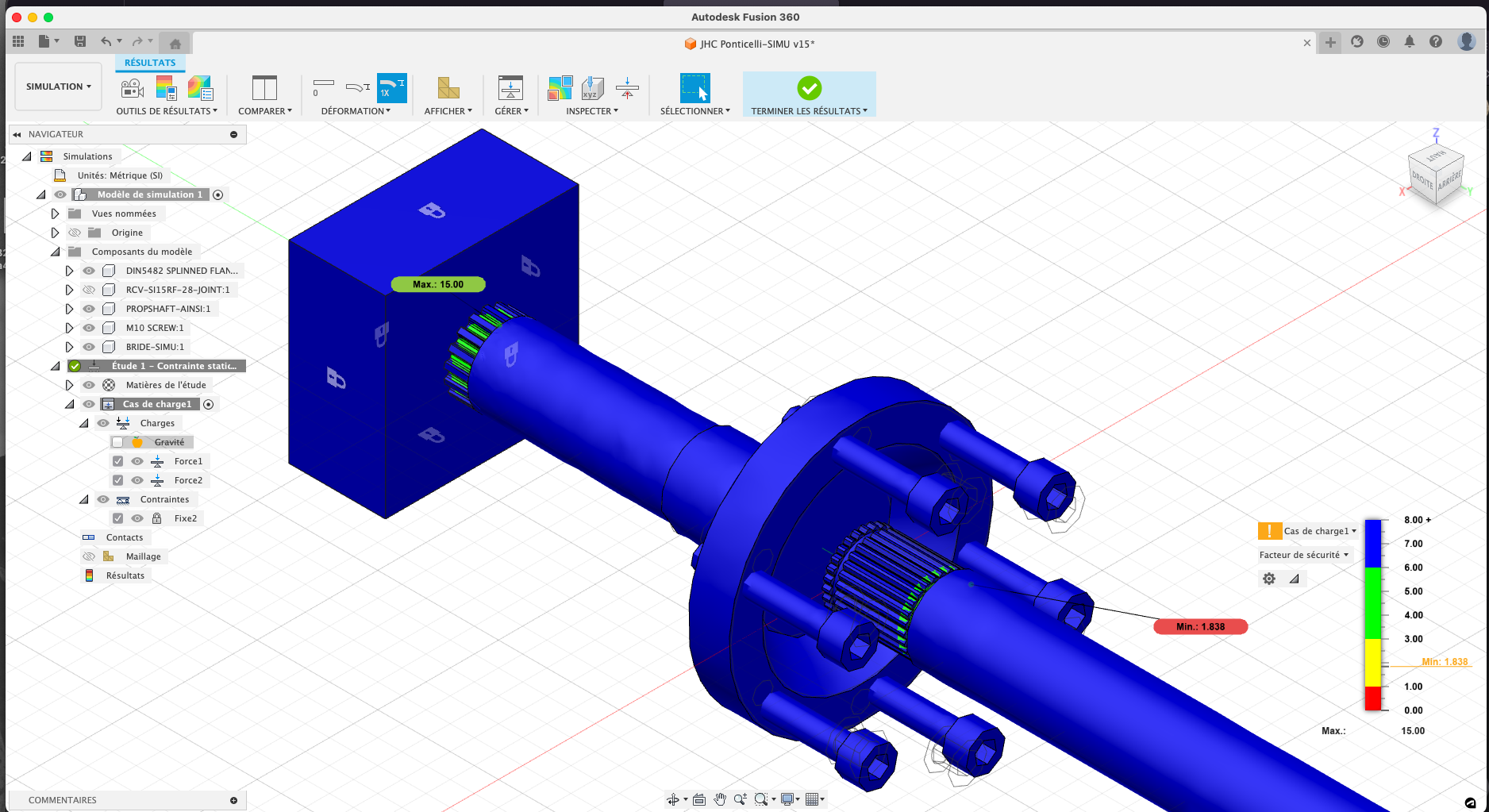The image size is (1489, 812).
Task: Click the Contacts item in navigator
Action: tap(125, 537)
